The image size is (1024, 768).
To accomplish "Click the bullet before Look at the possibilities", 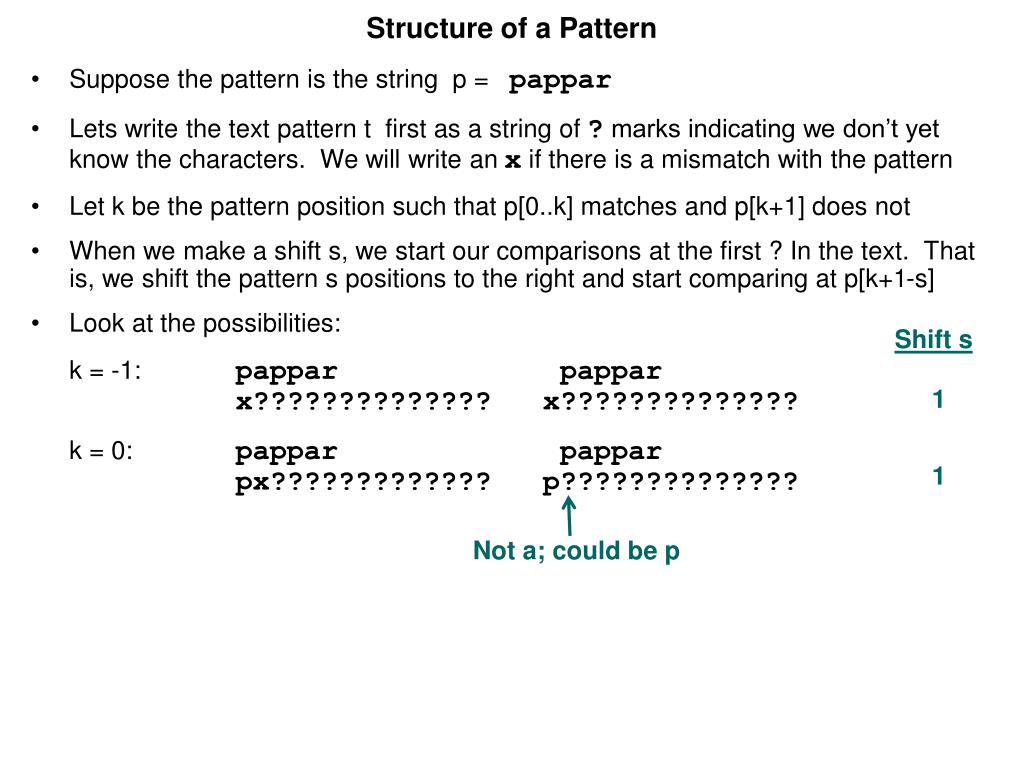I will click(37, 324).
